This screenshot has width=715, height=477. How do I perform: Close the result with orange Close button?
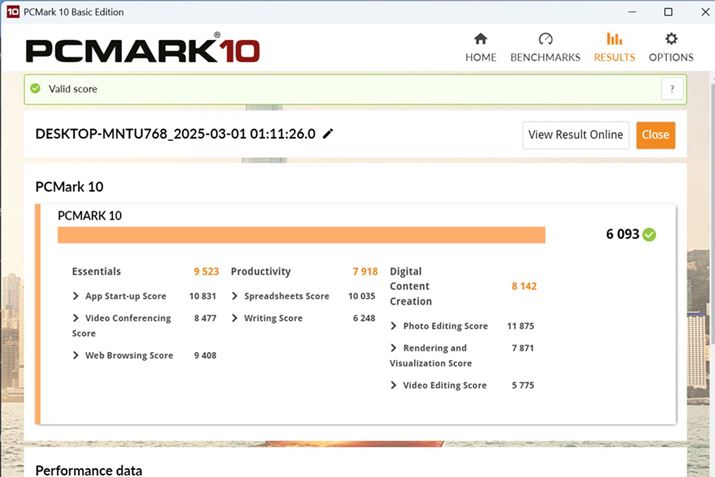[655, 135]
